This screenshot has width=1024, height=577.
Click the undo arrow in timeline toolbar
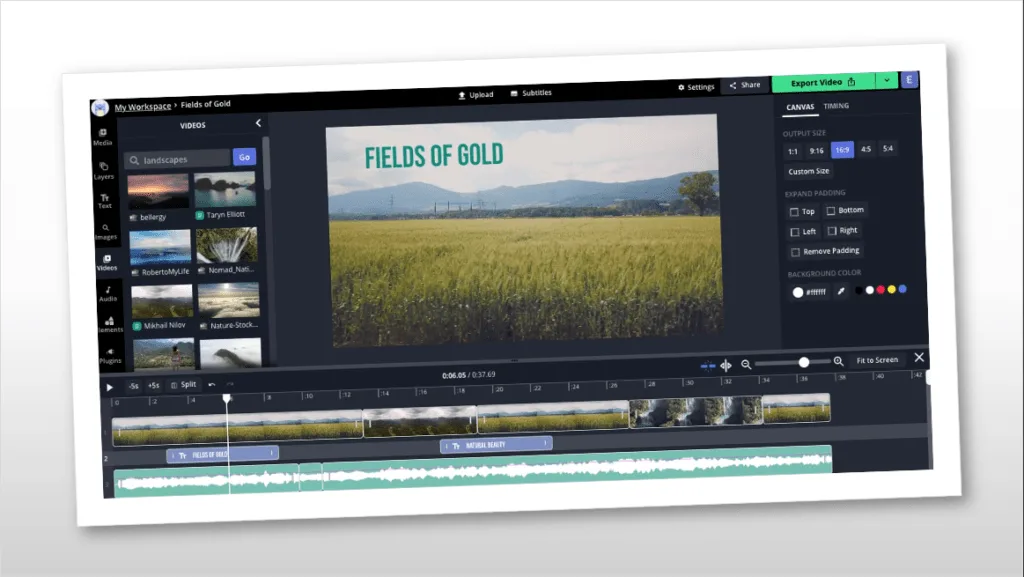point(211,385)
